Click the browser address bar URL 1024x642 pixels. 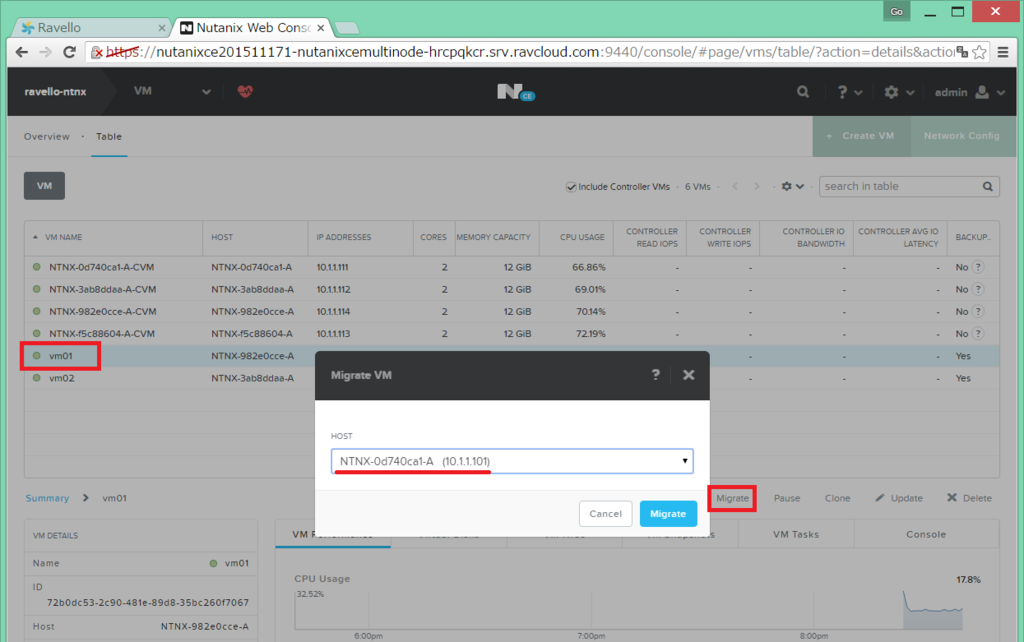529,52
